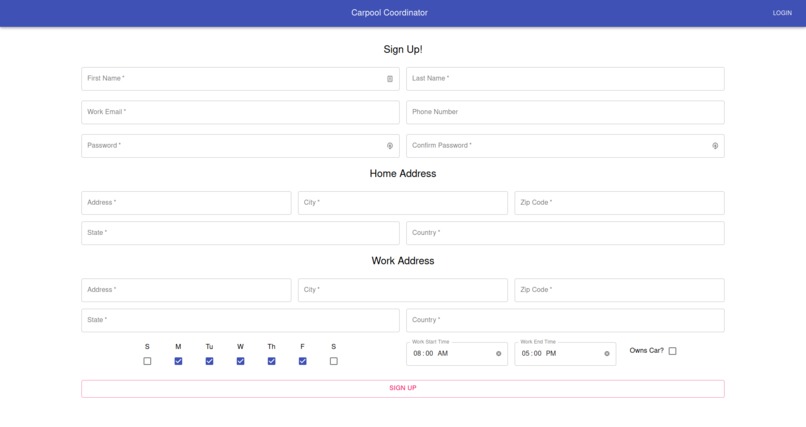806x427 pixels.
Task: Uncheck the Monday (M) checkbox
Action: (x=178, y=361)
